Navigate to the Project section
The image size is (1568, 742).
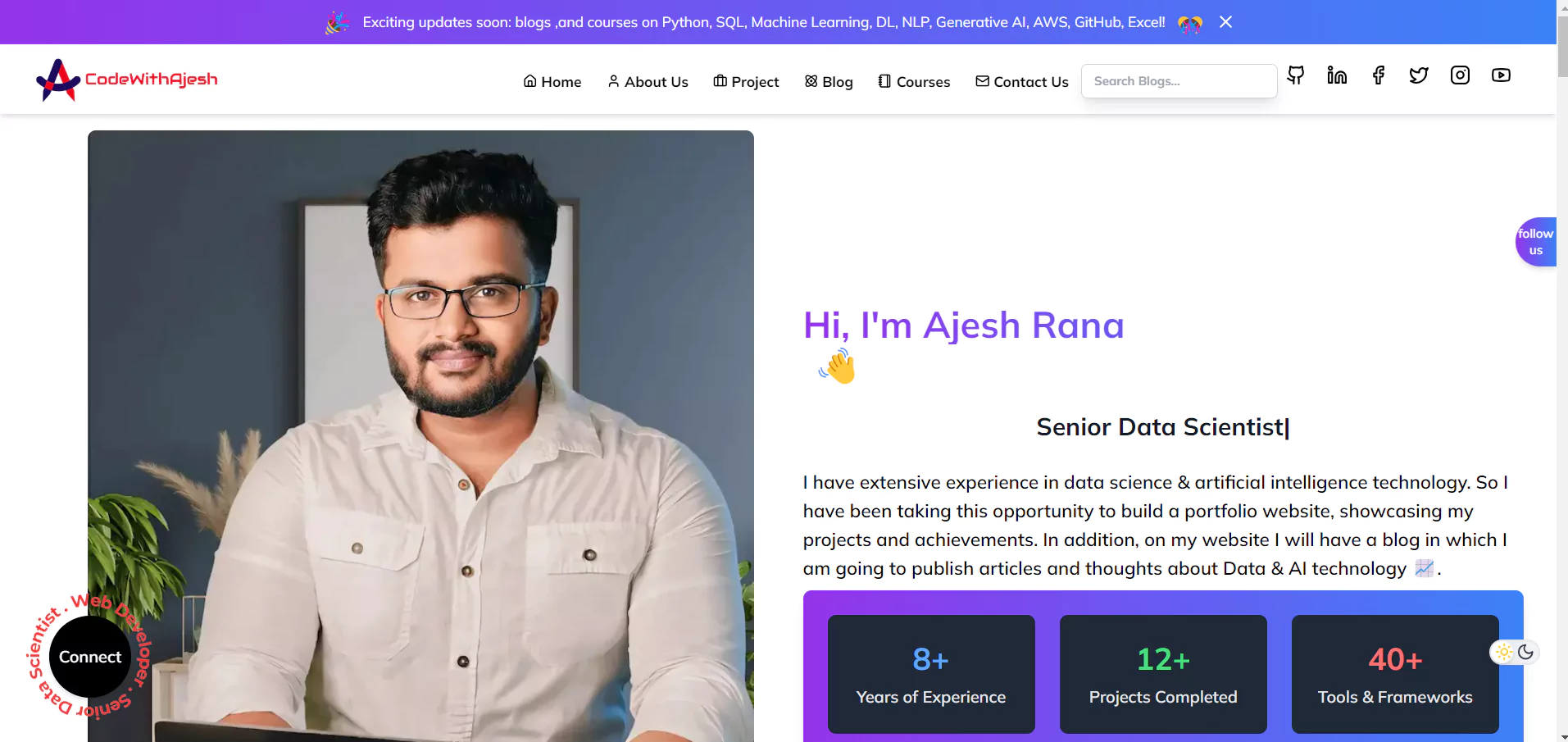pos(746,82)
